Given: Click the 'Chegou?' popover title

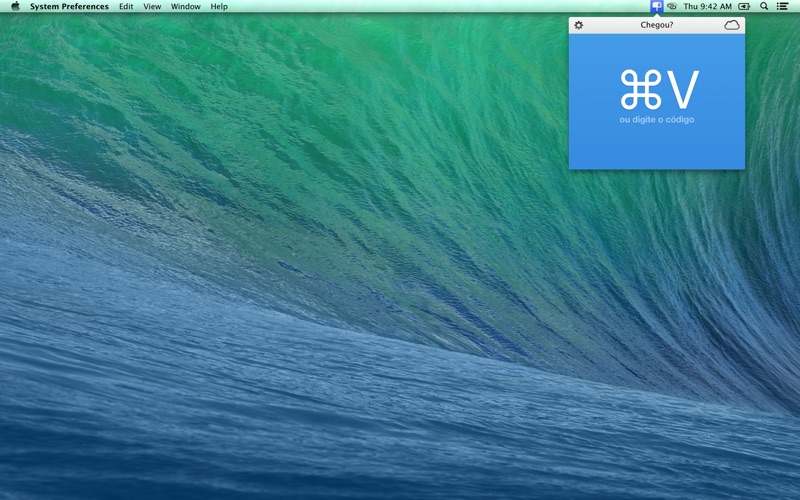Looking at the screenshot, I should click(x=657, y=25).
